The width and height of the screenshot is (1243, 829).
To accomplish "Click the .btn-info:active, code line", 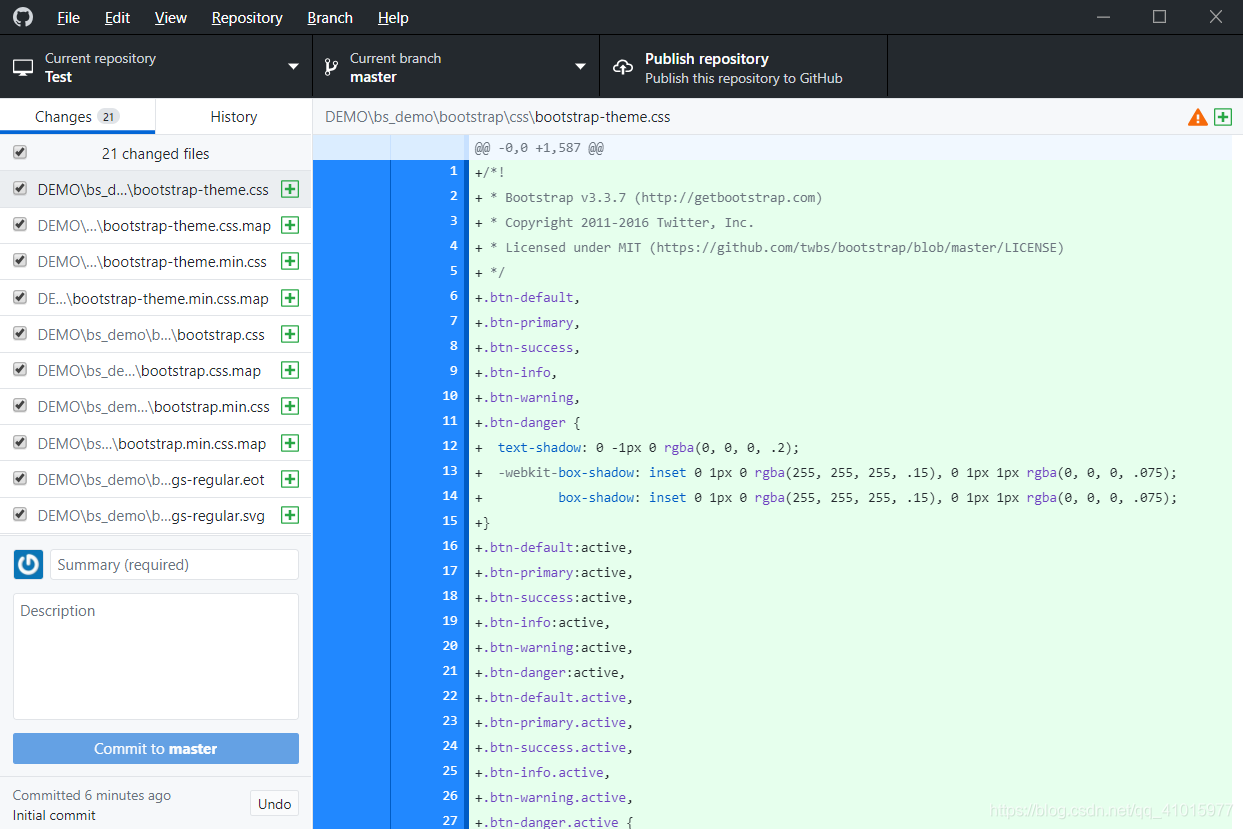I will tap(543, 622).
